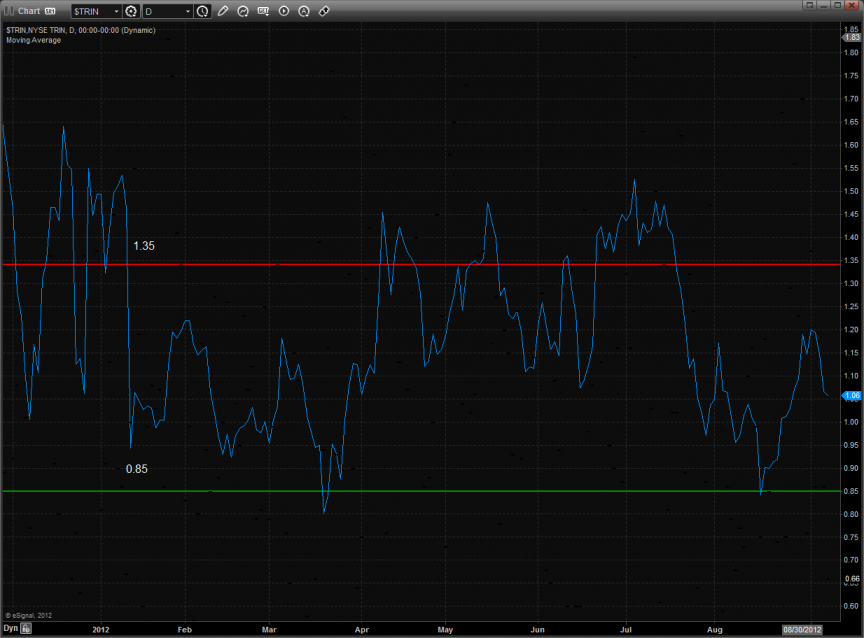The image size is (864, 638).
Task: Click the link icon in toolbar
Action: tap(324, 11)
